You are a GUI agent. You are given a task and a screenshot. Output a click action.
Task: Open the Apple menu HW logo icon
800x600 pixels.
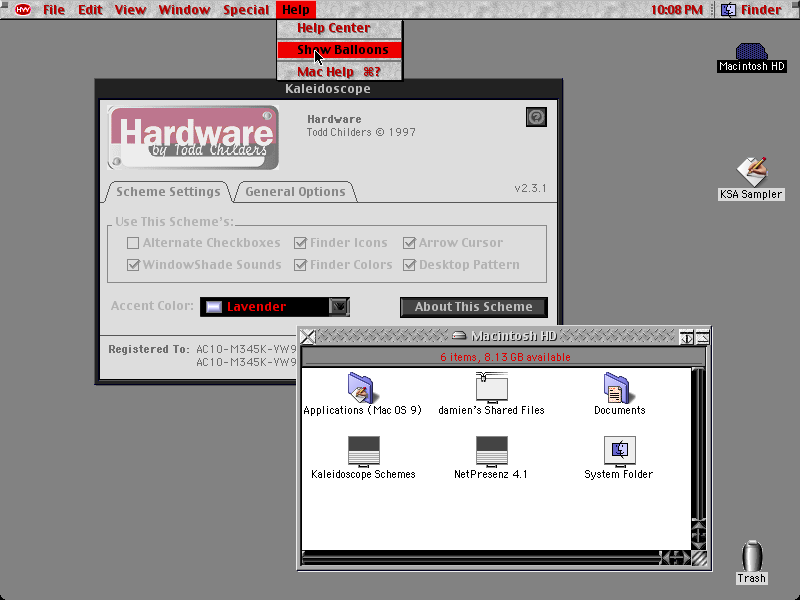click(x=22, y=9)
